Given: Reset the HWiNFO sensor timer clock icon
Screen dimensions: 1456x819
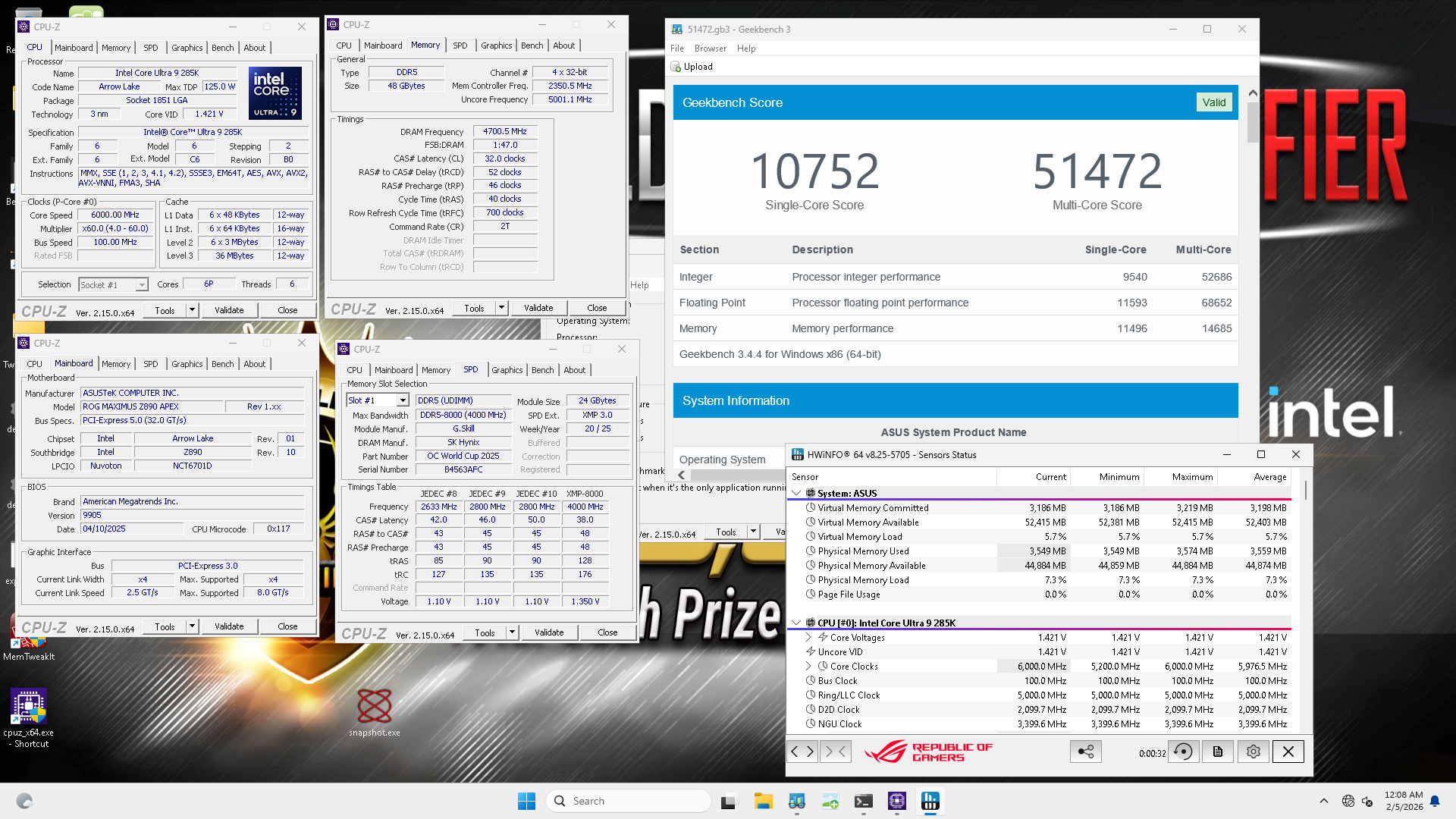Looking at the screenshot, I should click(1183, 752).
